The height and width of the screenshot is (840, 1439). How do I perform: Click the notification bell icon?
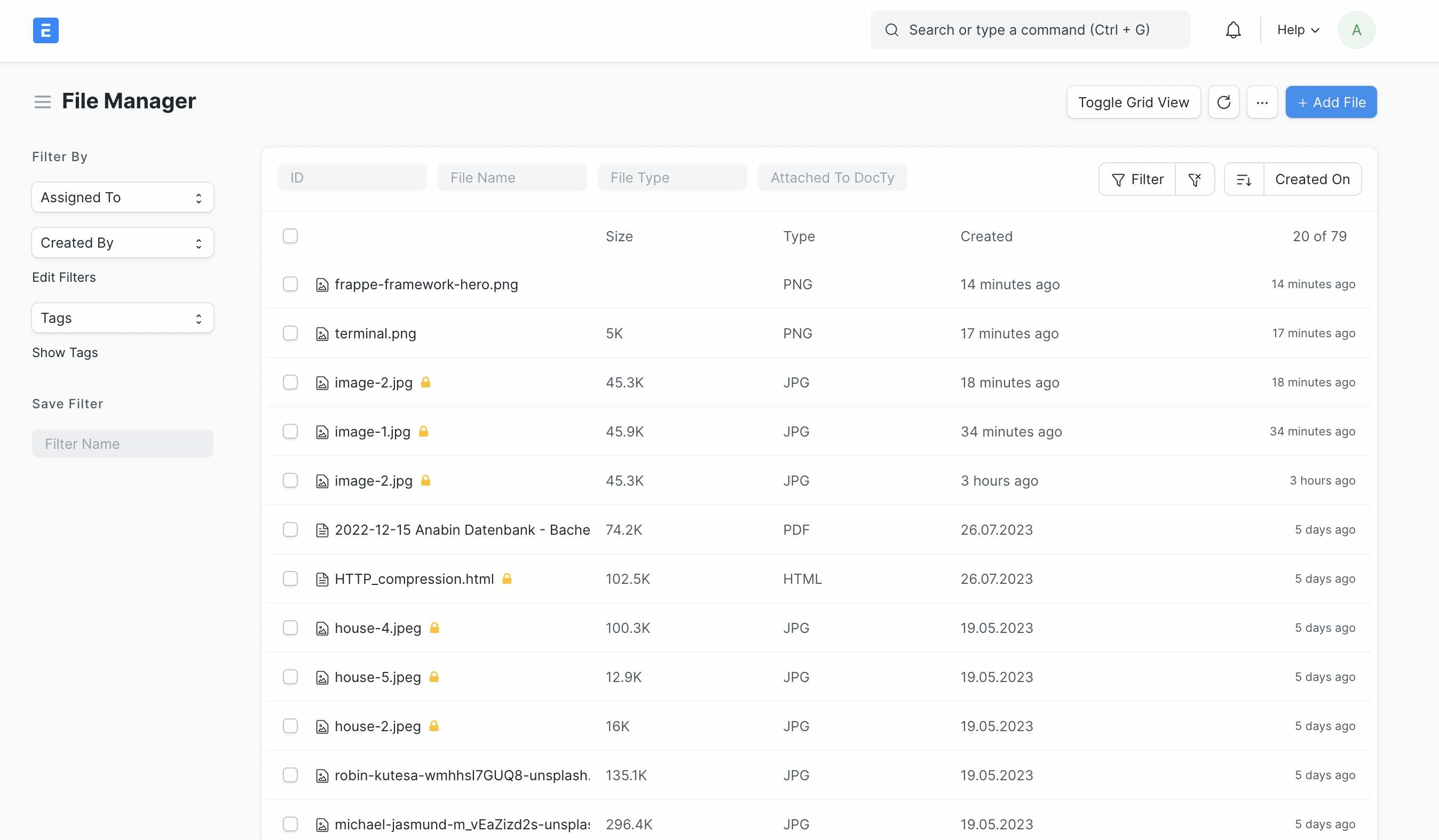click(1233, 30)
